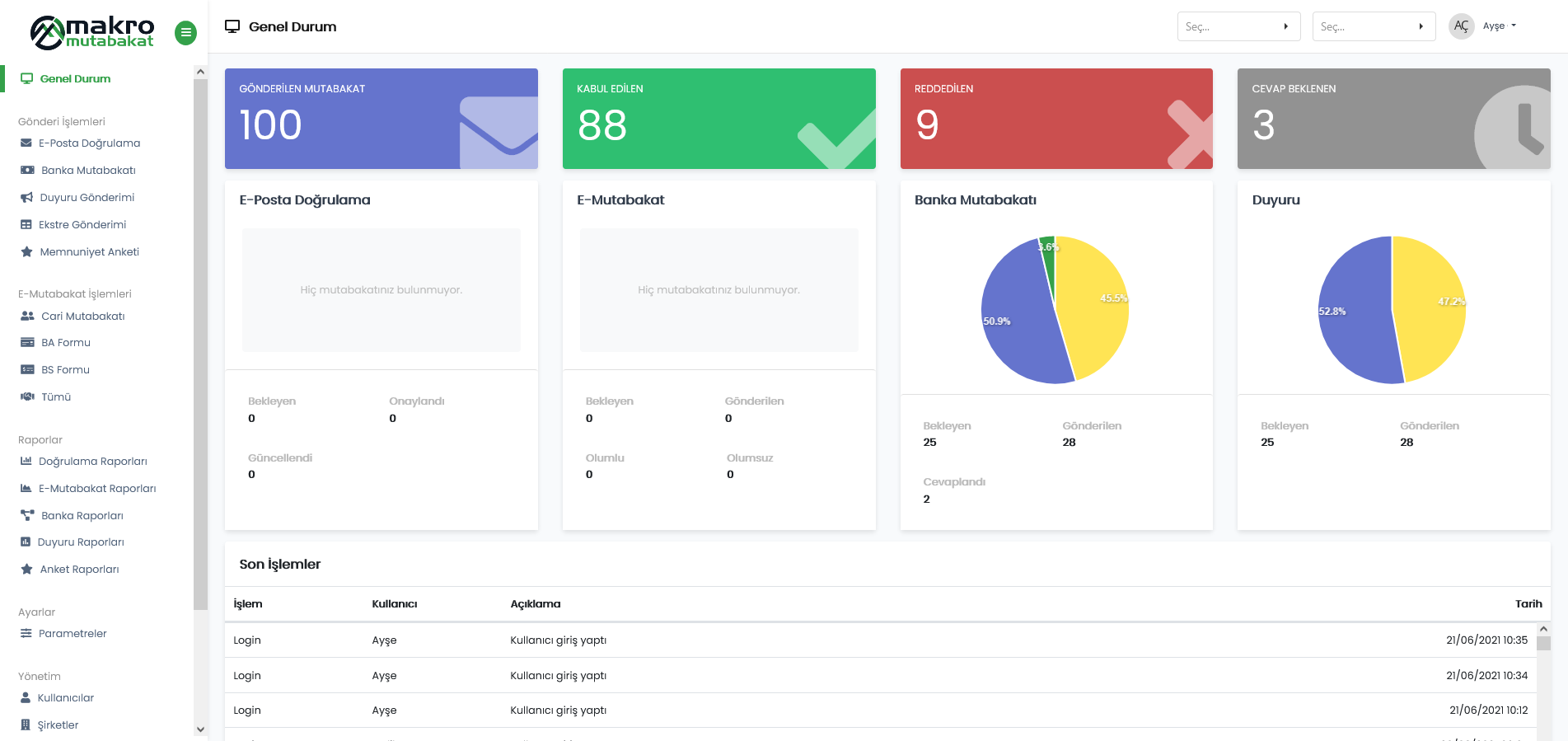Go to the Kullanıcılar page
This screenshot has height=741, width=1568.
[66, 698]
